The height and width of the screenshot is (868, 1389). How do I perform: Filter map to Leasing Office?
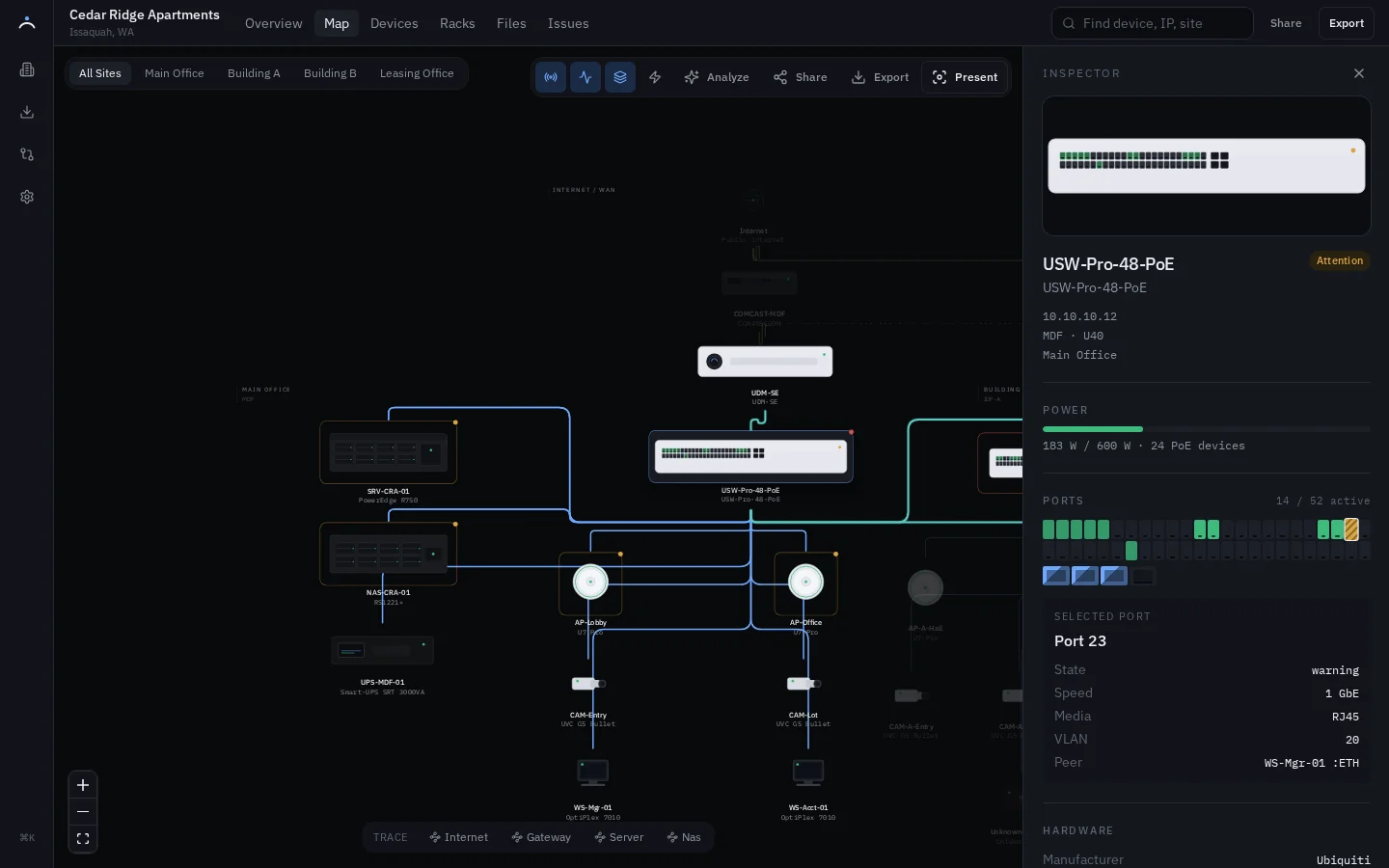point(417,73)
